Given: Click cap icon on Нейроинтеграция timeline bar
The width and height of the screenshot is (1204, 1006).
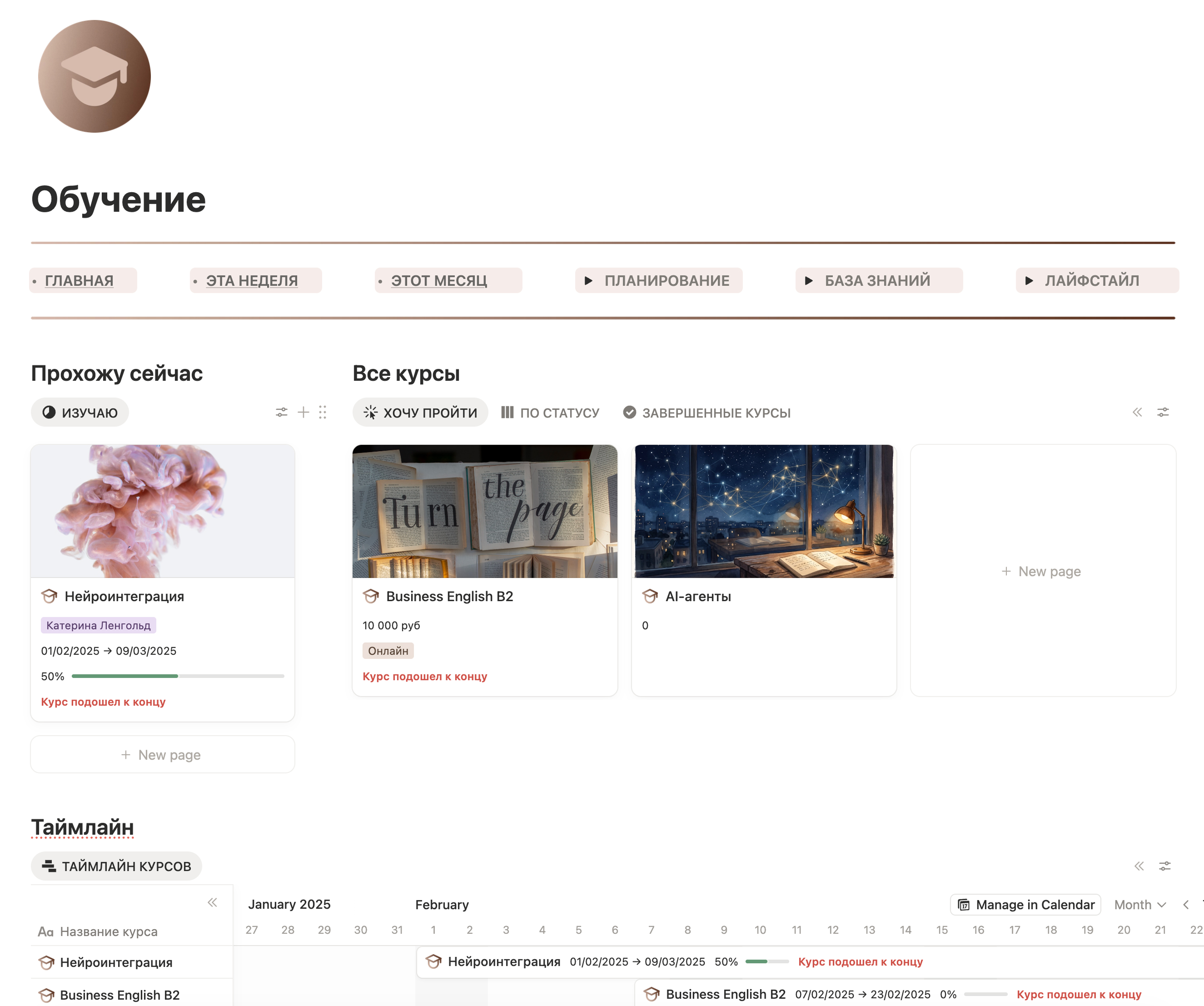Looking at the screenshot, I should click(433, 962).
